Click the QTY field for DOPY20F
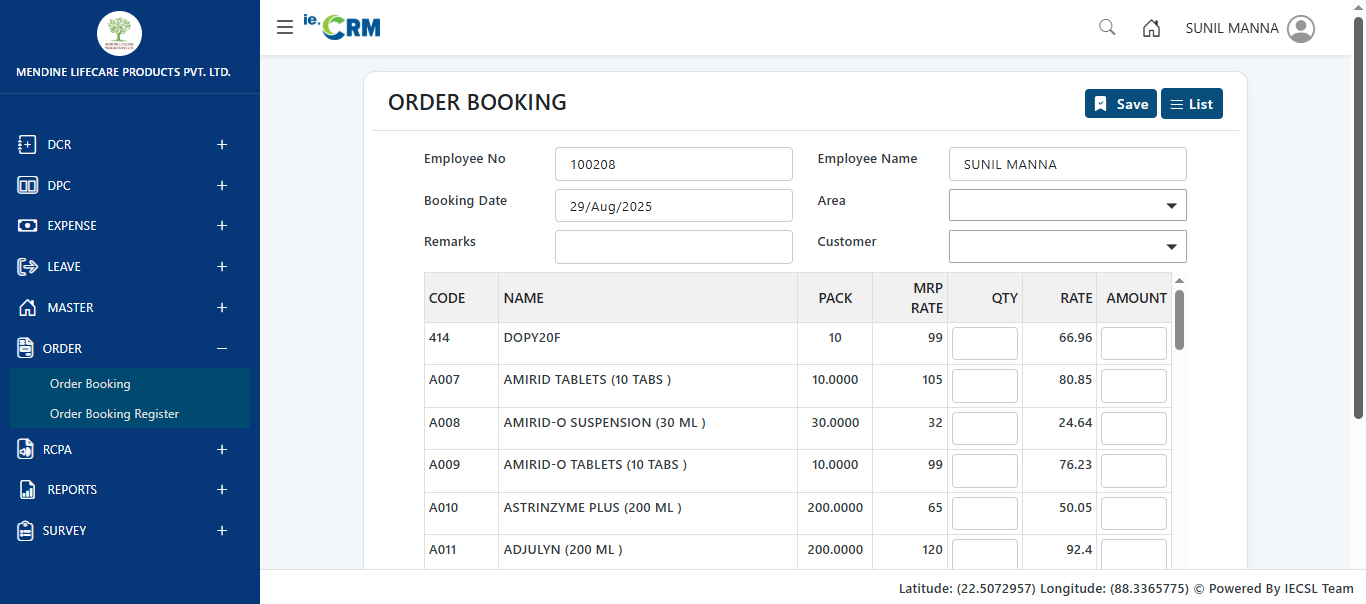The image size is (1366, 604). click(x=984, y=343)
